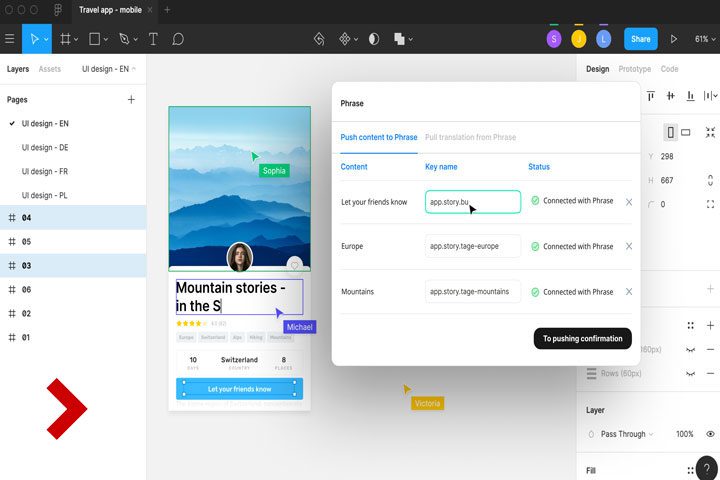This screenshot has width=720, height=480.
Task: Click the Create component icon
Action: click(x=344, y=39)
